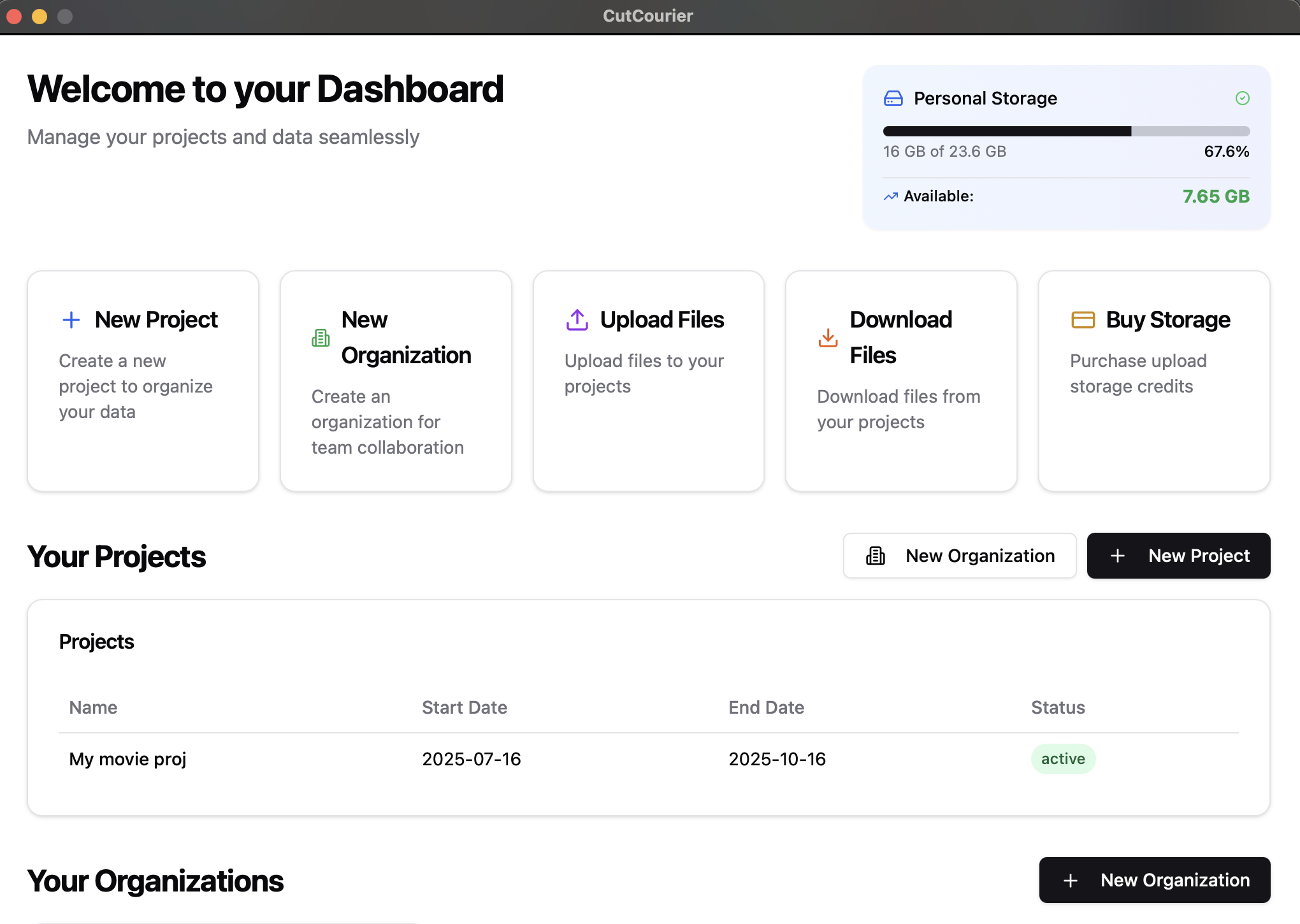
Task: Click the 7.65 GB available value
Action: pos(1216,196)
